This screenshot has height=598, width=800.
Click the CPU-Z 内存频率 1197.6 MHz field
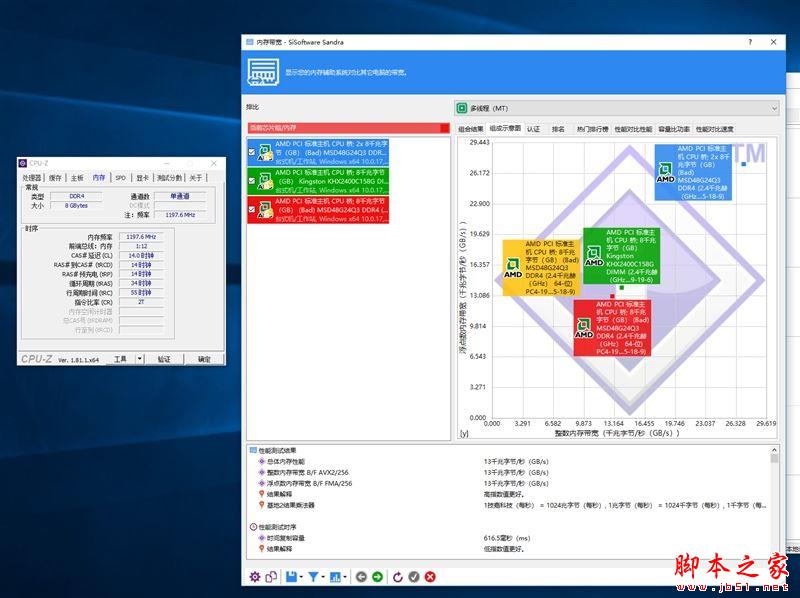[x=141, y=237]
